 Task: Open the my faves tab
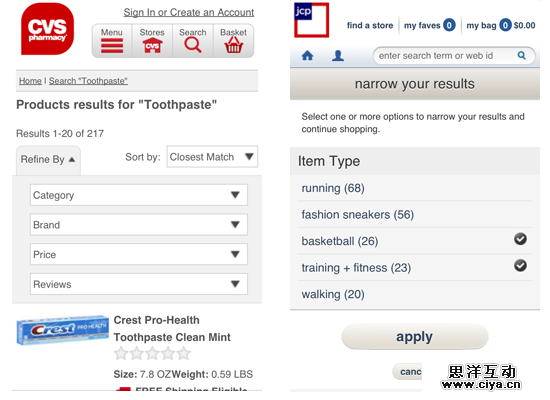pyautogui.click(x=429, y=25)
